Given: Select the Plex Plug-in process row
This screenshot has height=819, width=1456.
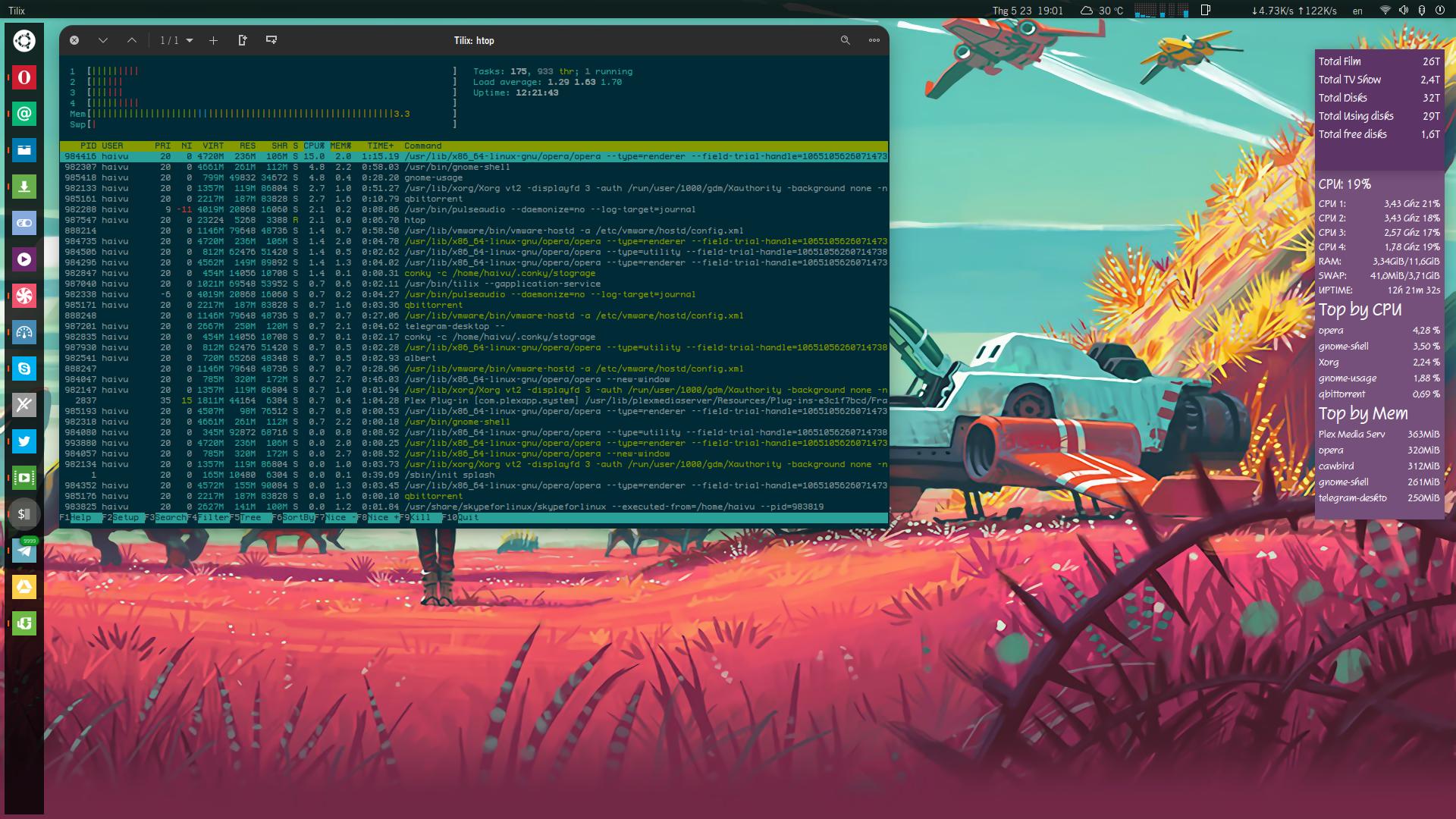Looking at the screenshot, I should pos(473,400).
